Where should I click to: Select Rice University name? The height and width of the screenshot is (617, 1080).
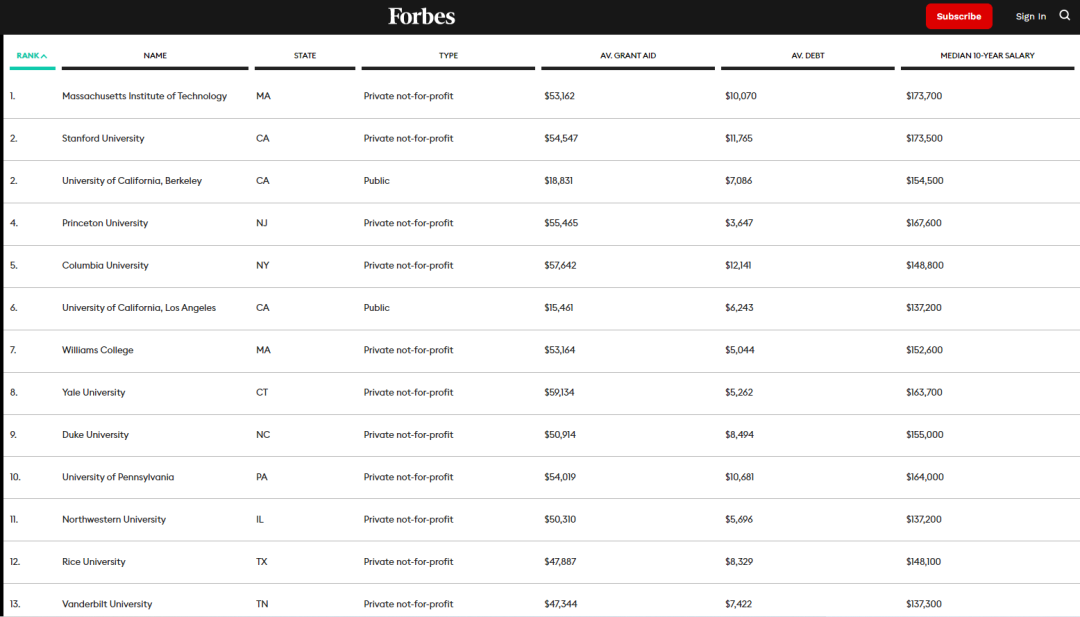[94, 562]
